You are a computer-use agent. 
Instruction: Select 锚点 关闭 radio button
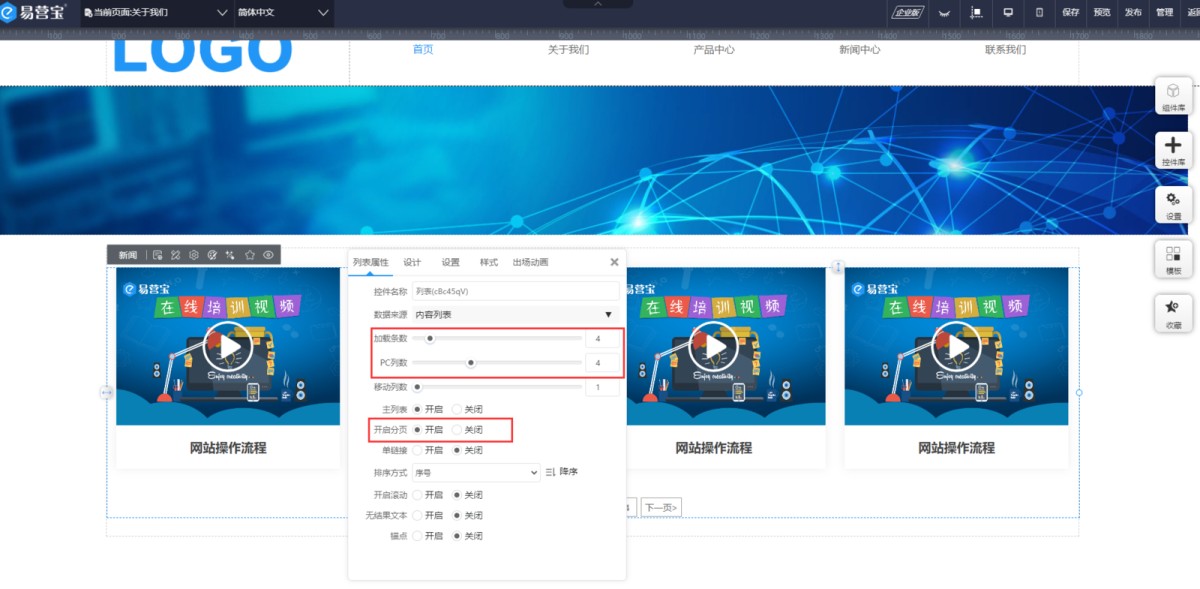tap(457, 536)
